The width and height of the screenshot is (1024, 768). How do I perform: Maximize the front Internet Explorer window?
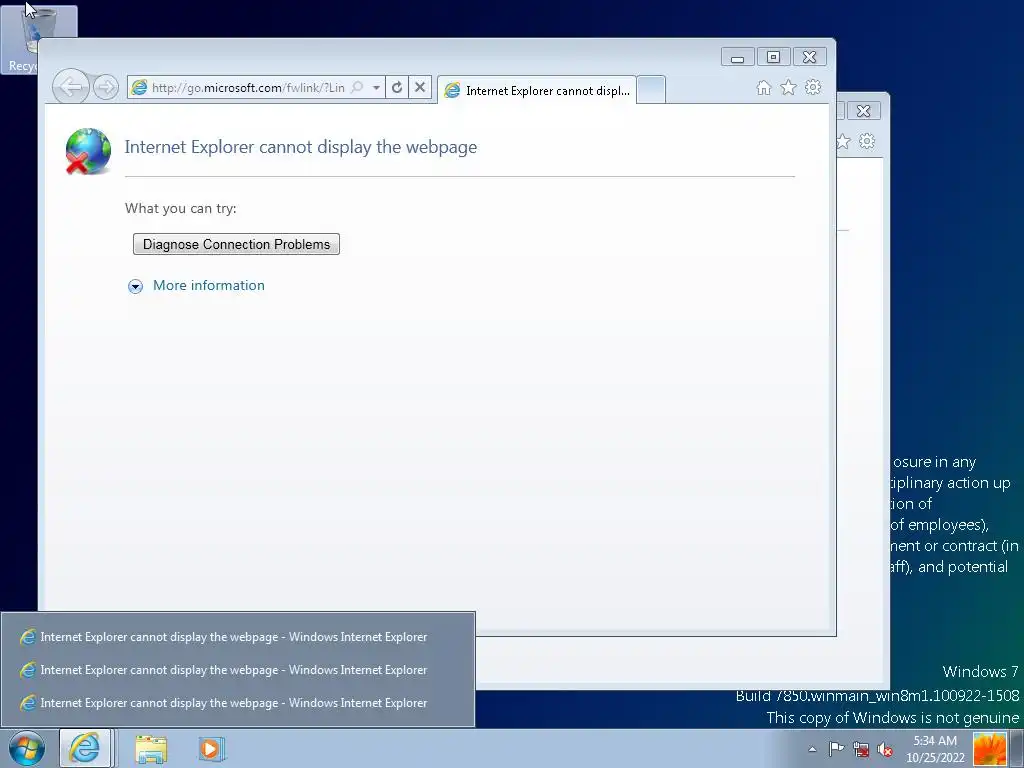click(x=773, y=57)
